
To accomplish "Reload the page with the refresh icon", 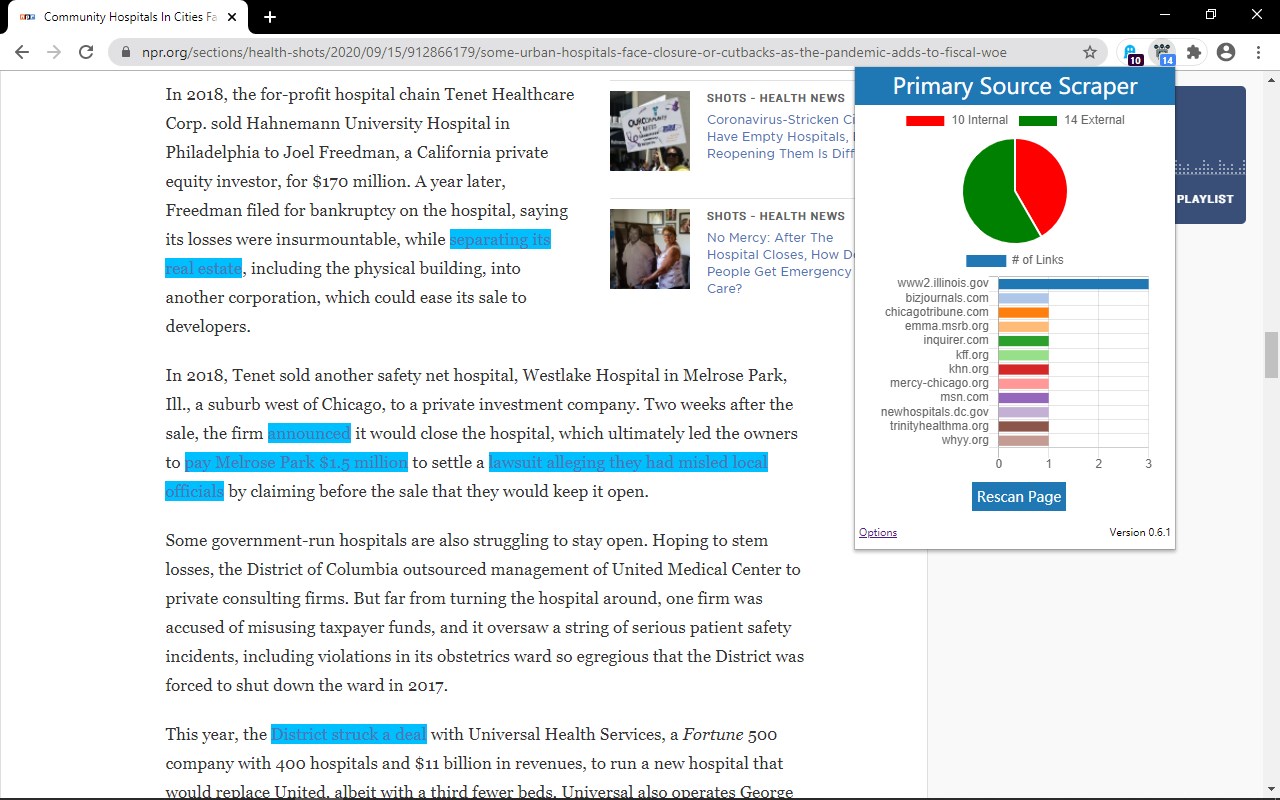I will click(x=86, y=52).
